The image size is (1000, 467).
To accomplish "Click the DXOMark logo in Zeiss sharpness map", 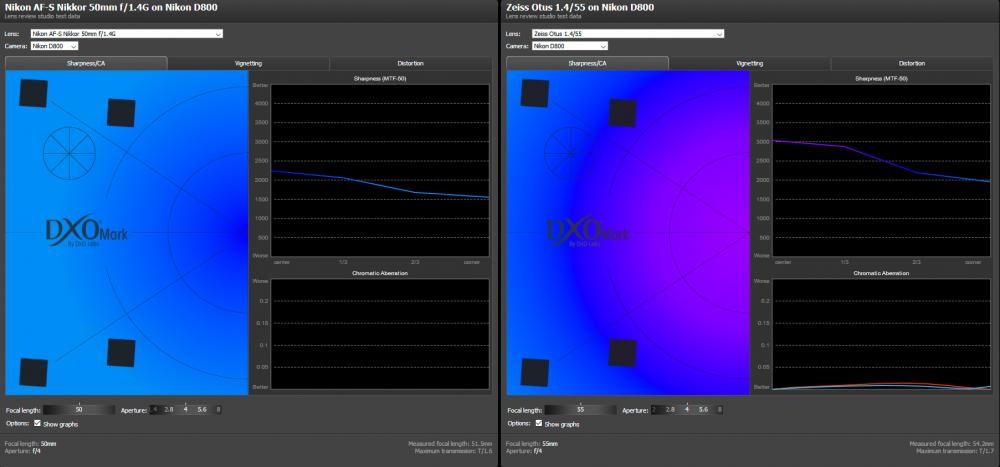I will (588, 232).
